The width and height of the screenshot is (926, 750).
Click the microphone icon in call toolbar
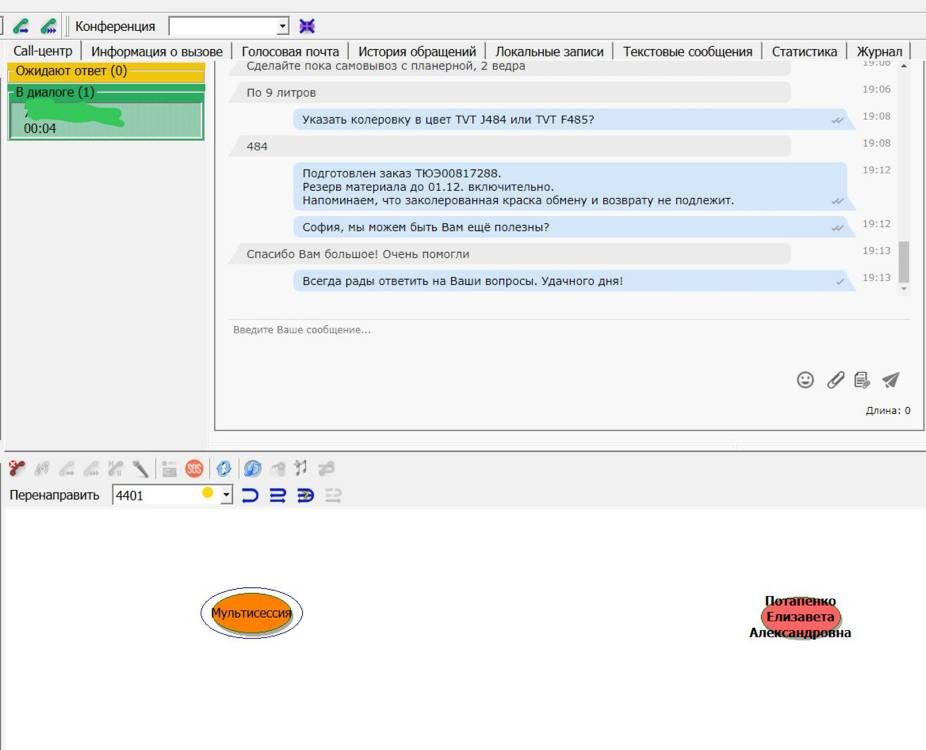(141, 468)
